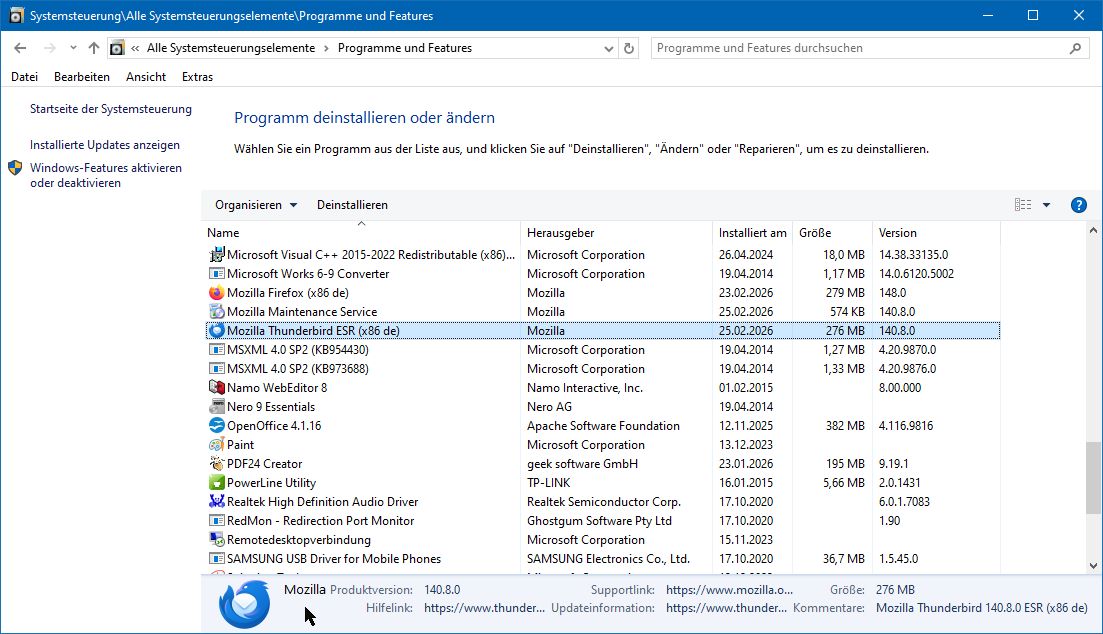
Task: Go up one level with up arrow
Action: pyautogui.click(x=94, y=48)
